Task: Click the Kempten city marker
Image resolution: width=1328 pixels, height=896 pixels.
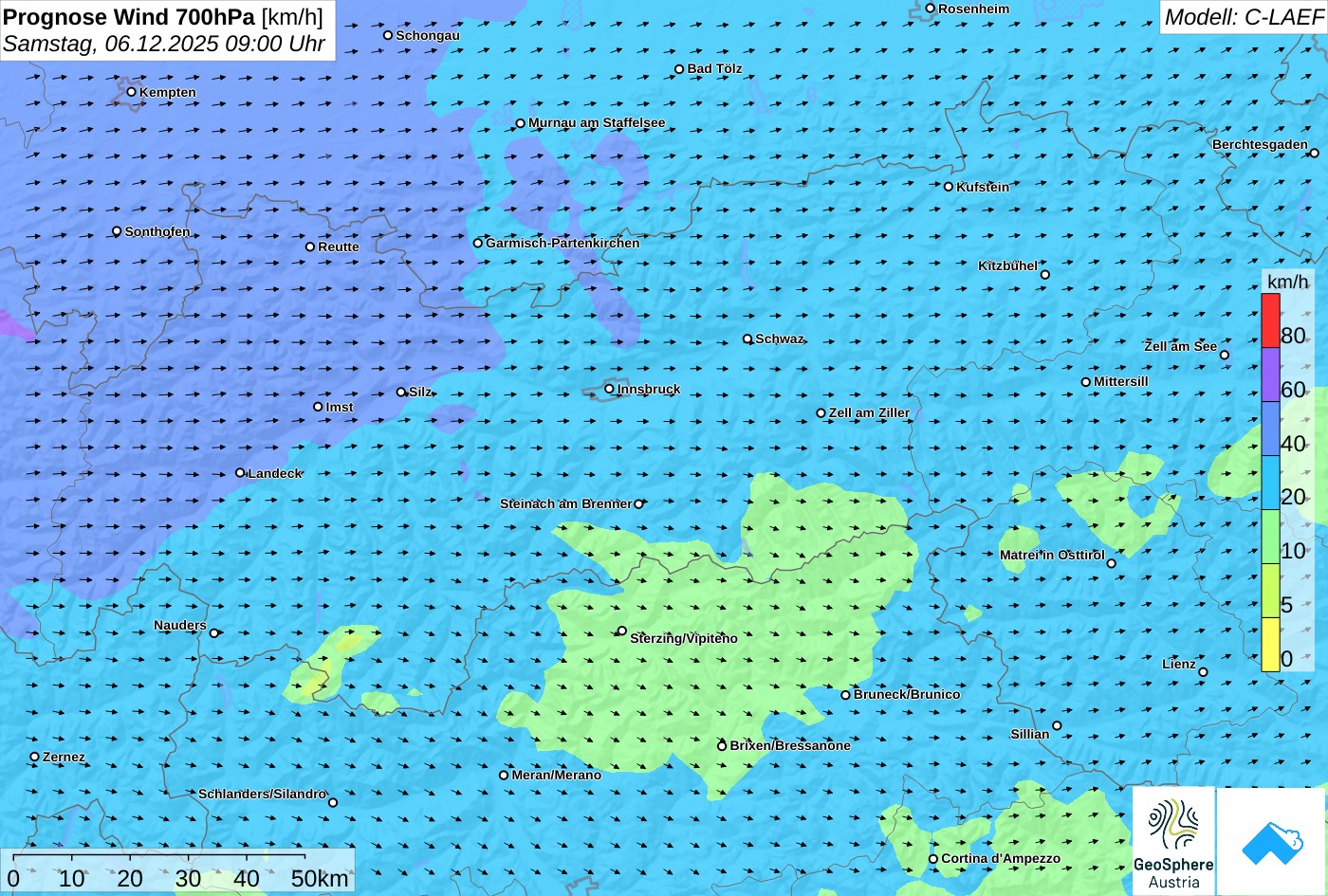Action: click(x=132, y=92)
